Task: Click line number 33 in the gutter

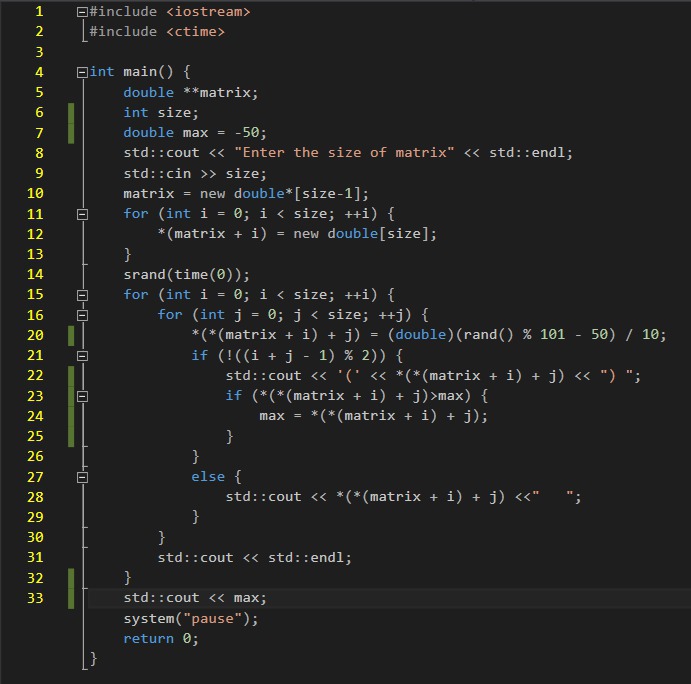Action: point(35,598)
